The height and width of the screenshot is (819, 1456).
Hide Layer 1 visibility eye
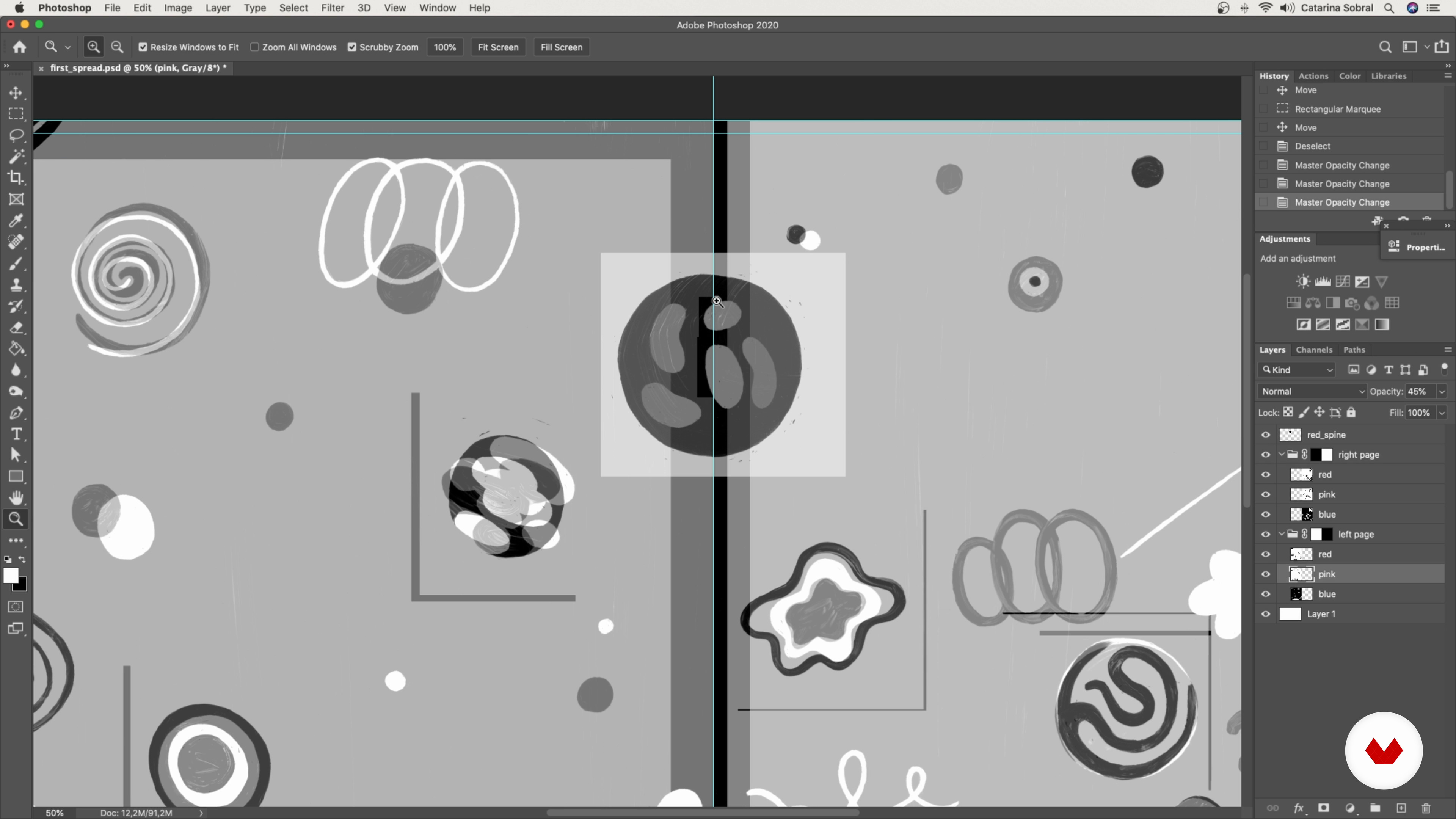click(1266, 614)
